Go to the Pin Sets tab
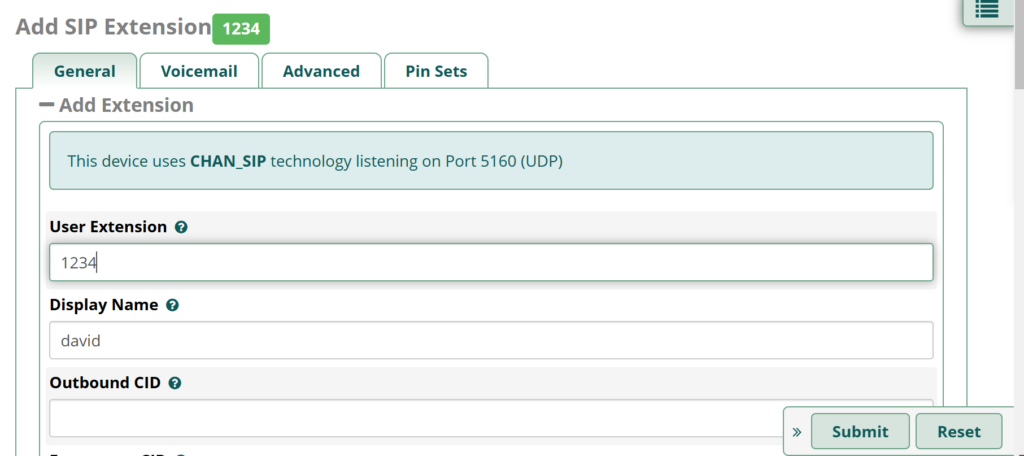 pos(436,71)
